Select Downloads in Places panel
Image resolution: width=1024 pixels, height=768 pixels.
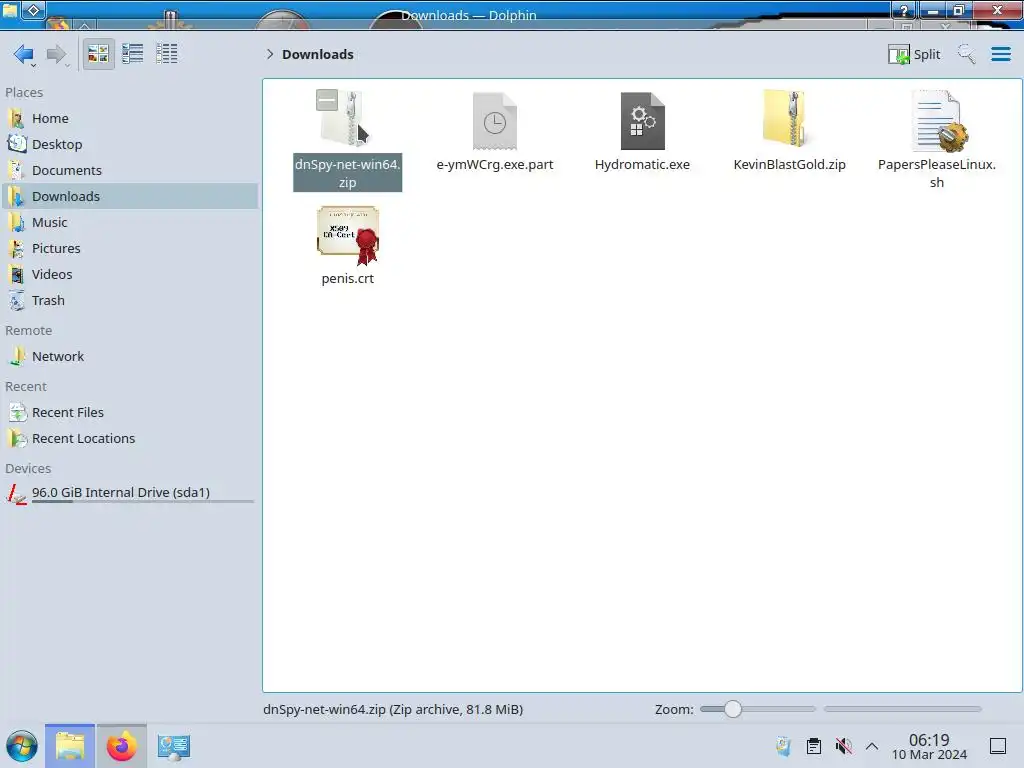(x=131, y=197)
